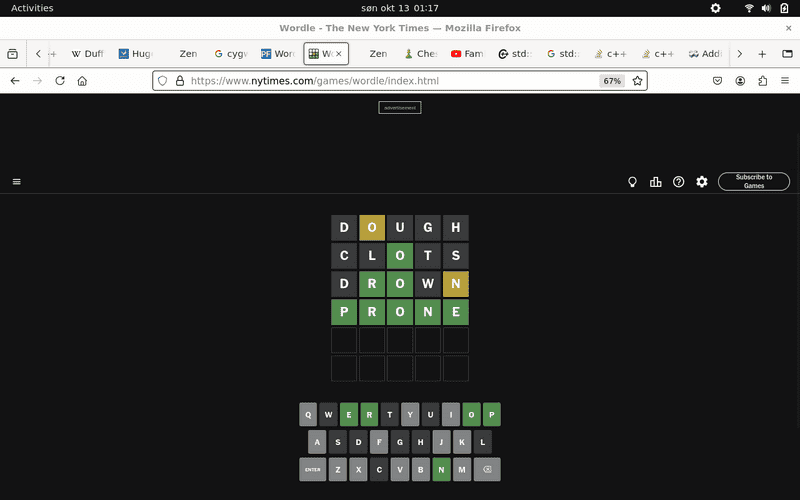800x500 pixels.
Task: Tap the green P key on keyboard
Action: pos(492,414)
